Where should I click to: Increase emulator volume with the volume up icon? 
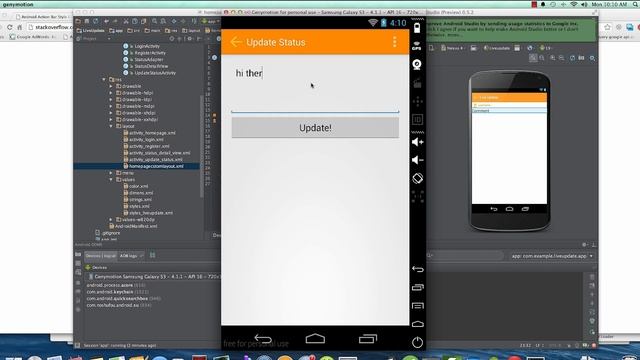pos(417,142)
